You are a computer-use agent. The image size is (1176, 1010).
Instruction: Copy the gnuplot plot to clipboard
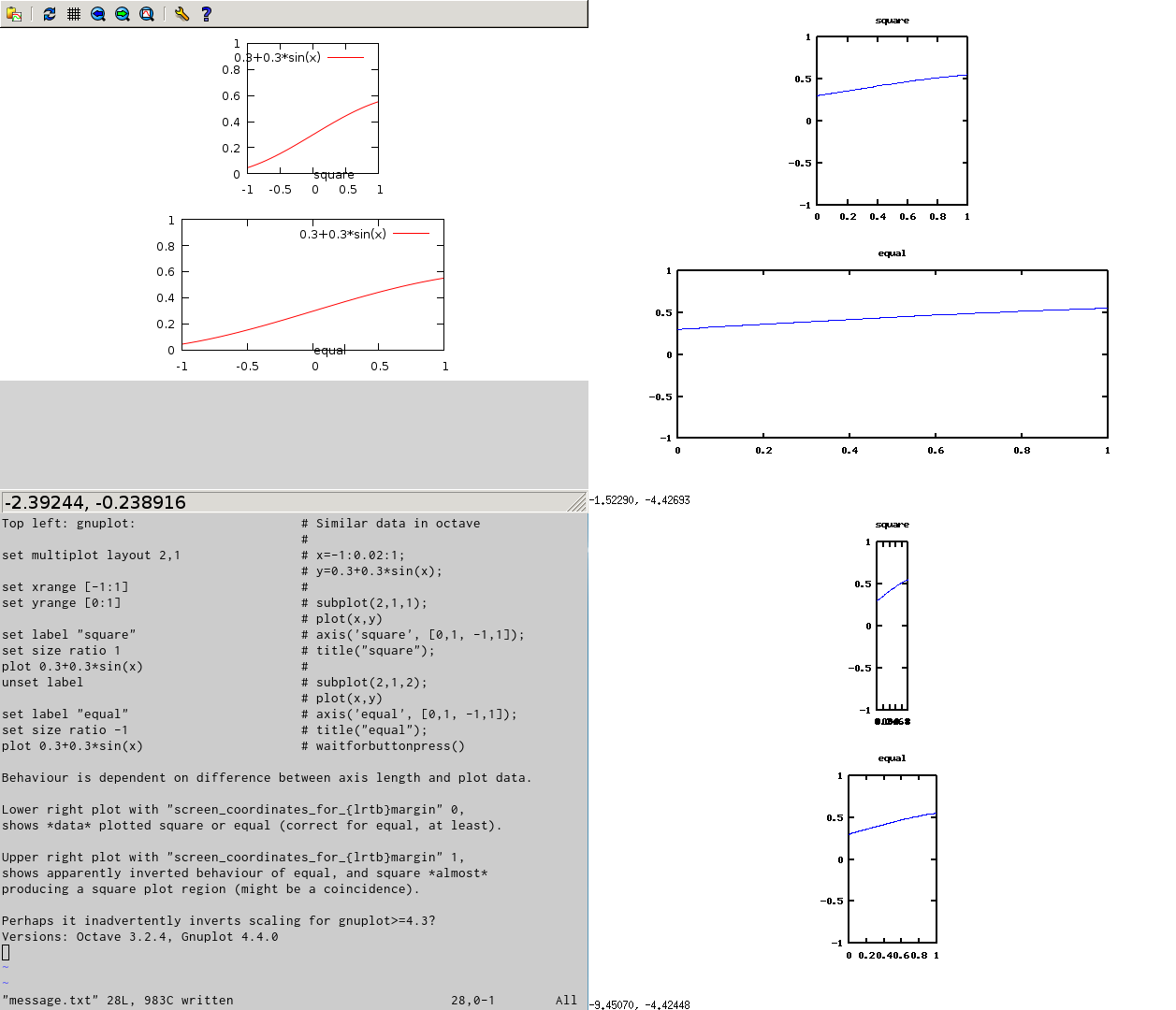pos(14,14)
